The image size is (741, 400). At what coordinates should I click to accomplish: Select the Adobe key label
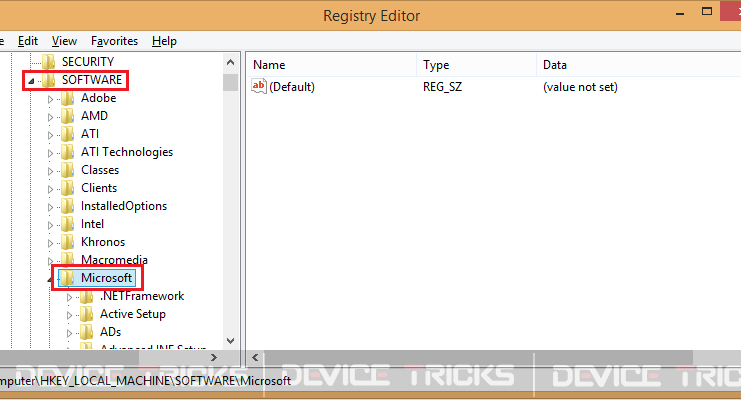tap(98, 98)
